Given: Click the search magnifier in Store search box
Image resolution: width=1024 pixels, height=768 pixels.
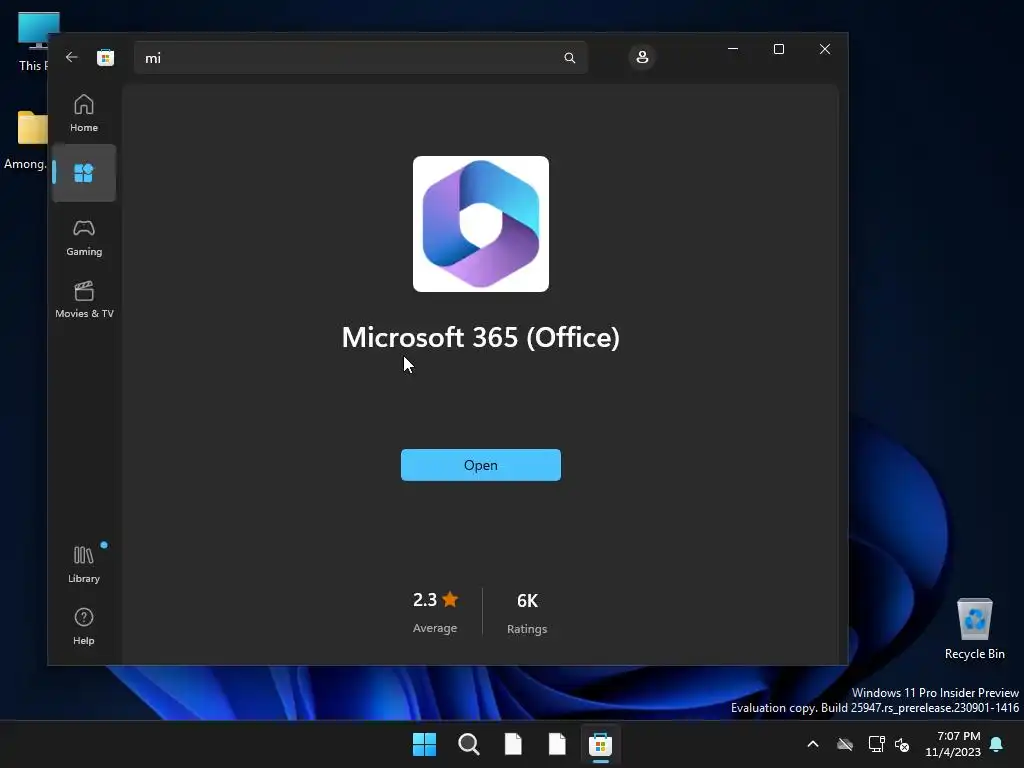Looking at the screenshot, I should pos(569,58).
